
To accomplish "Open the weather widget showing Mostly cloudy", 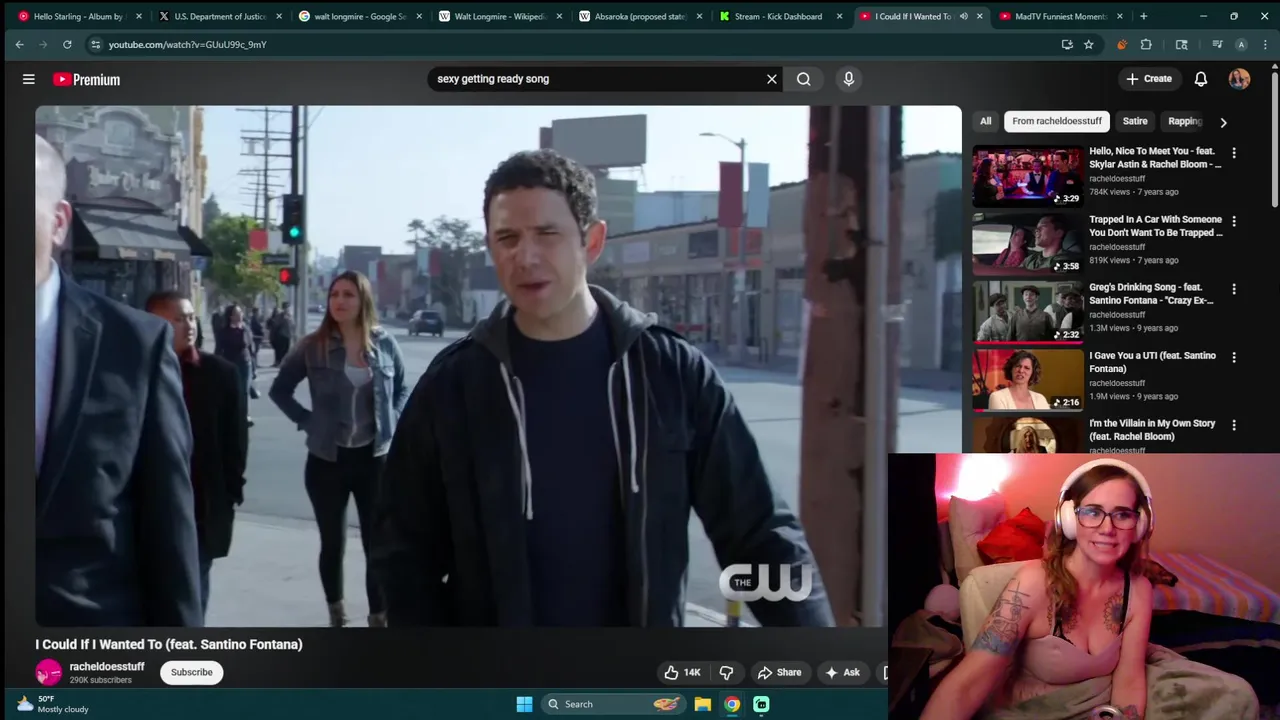I will click(x=54, y=704).
